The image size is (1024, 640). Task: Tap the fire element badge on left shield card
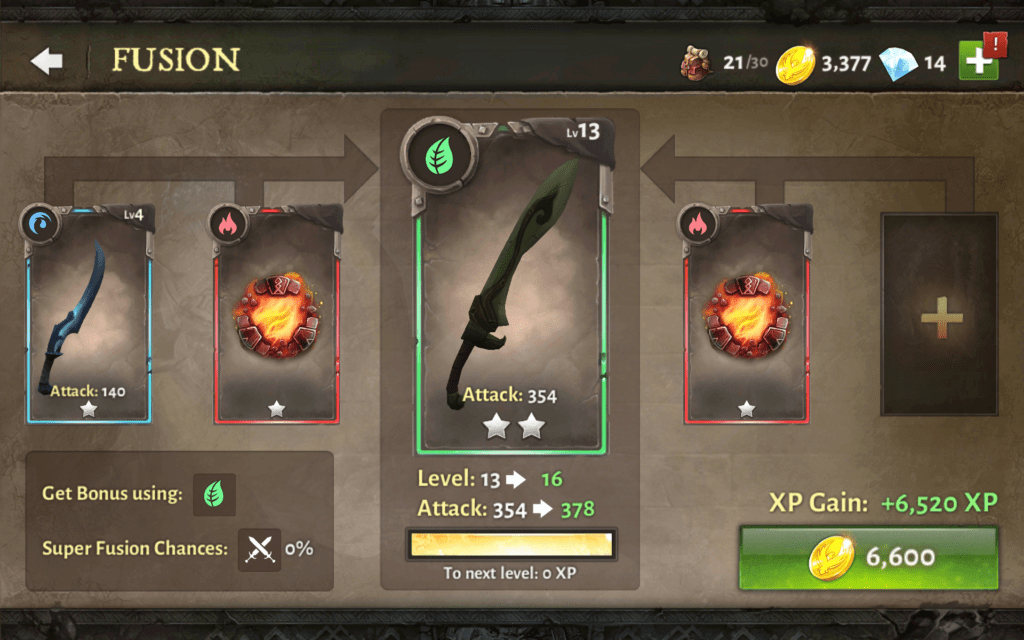pyautogui.click(x=228, y=224)
